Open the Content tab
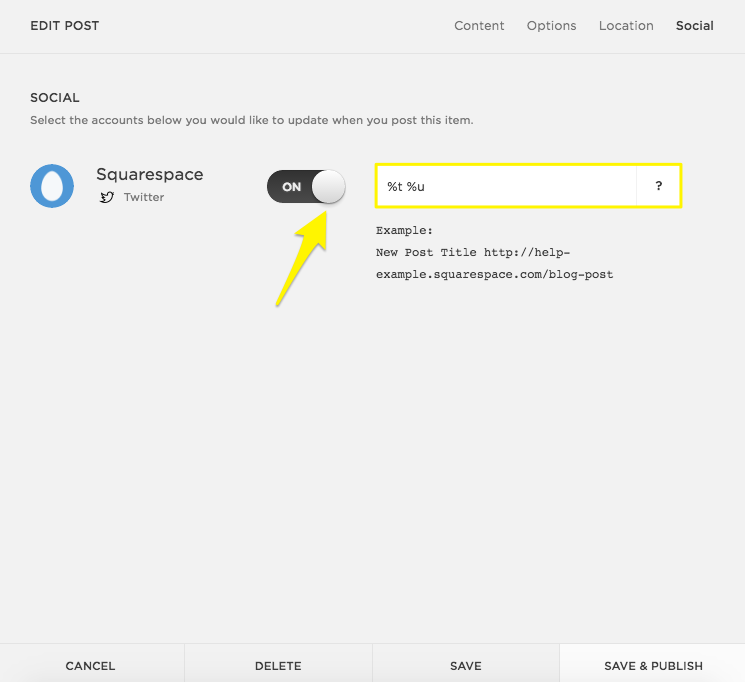The height and width of the screenshot is (682, 745). click(479, 26)
